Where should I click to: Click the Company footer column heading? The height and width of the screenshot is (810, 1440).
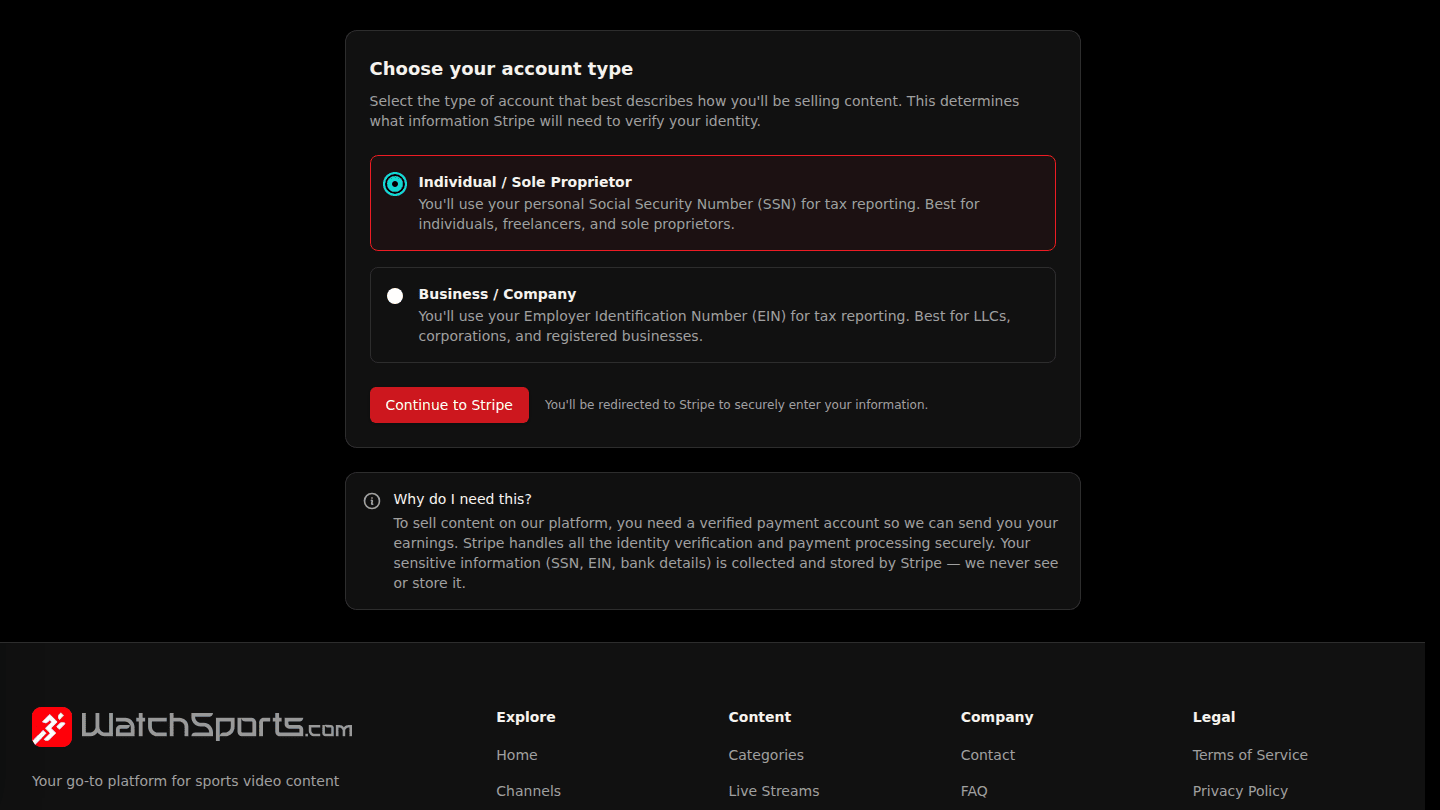point(997,717)
